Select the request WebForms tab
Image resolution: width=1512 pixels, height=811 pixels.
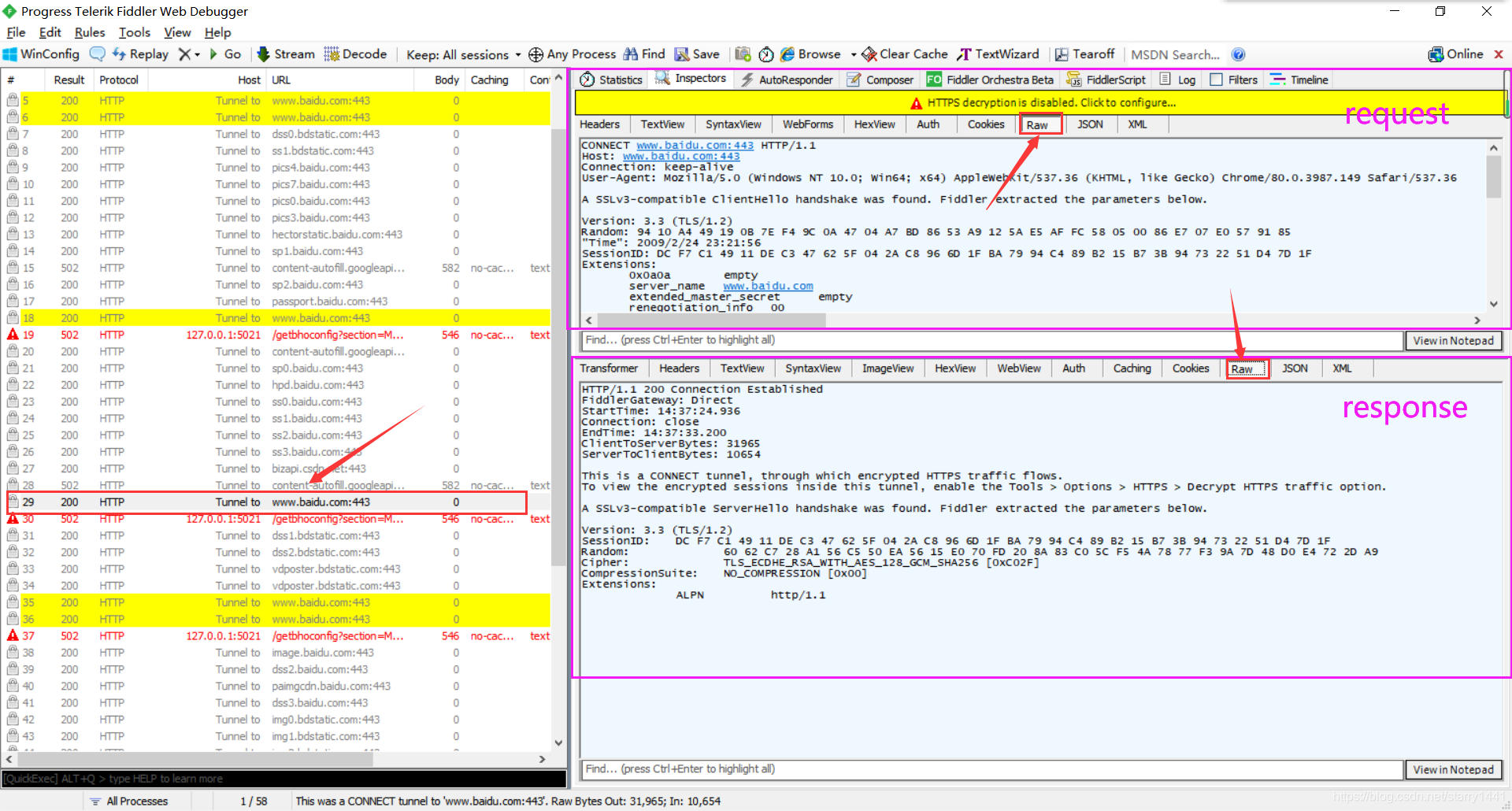click(x=807, y=124)
